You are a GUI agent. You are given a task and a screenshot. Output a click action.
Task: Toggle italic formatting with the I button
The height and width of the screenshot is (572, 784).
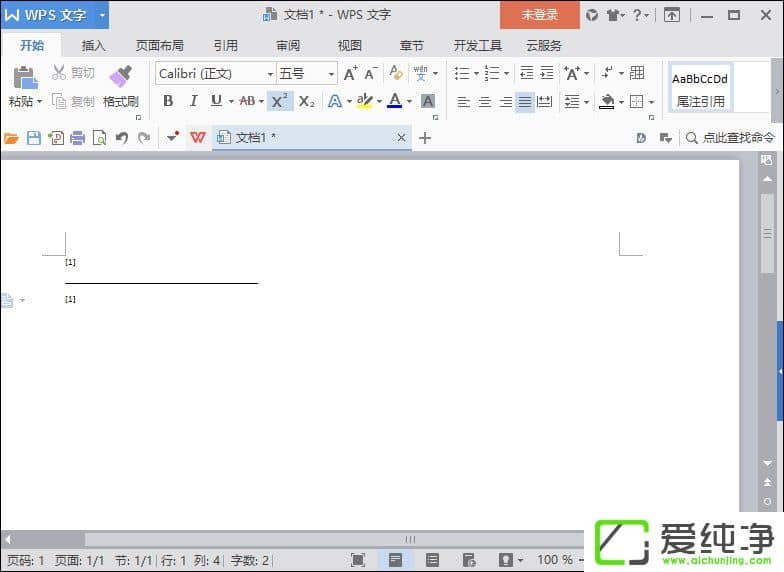[192, 101]
